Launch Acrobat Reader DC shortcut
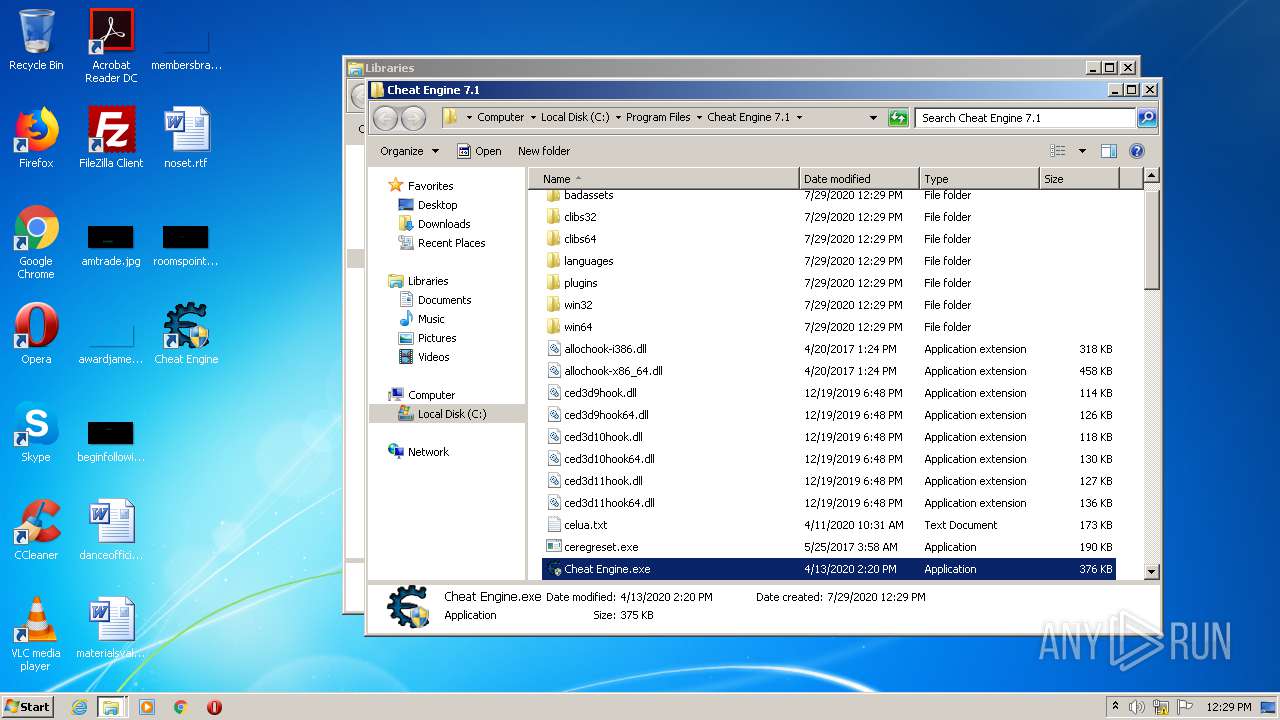The width and height of the screenshot is (1280, 720). tap(111, 46)
